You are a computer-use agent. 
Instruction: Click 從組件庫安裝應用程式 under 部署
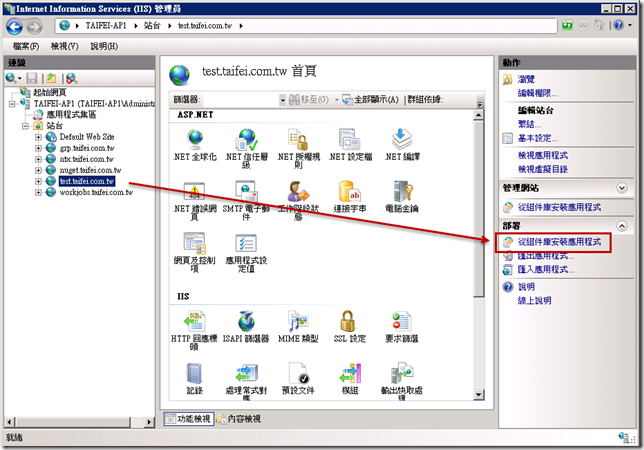(x=559, y=242)
